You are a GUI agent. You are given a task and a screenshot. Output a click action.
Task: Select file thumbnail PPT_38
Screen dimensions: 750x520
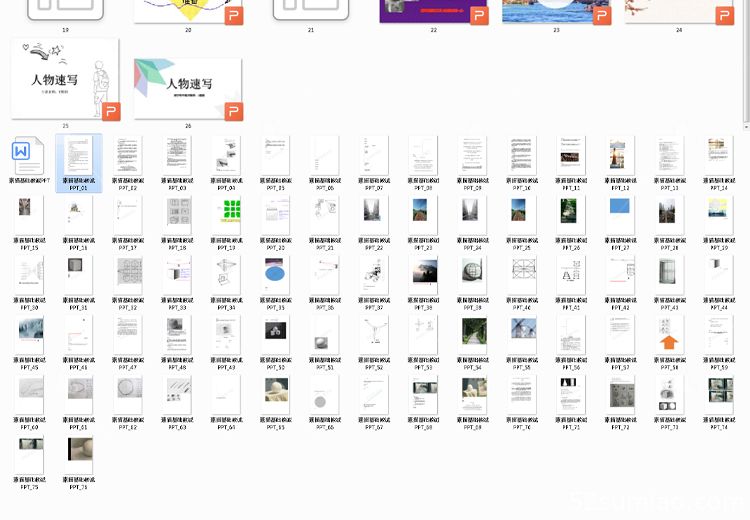(x=423, y=275)
